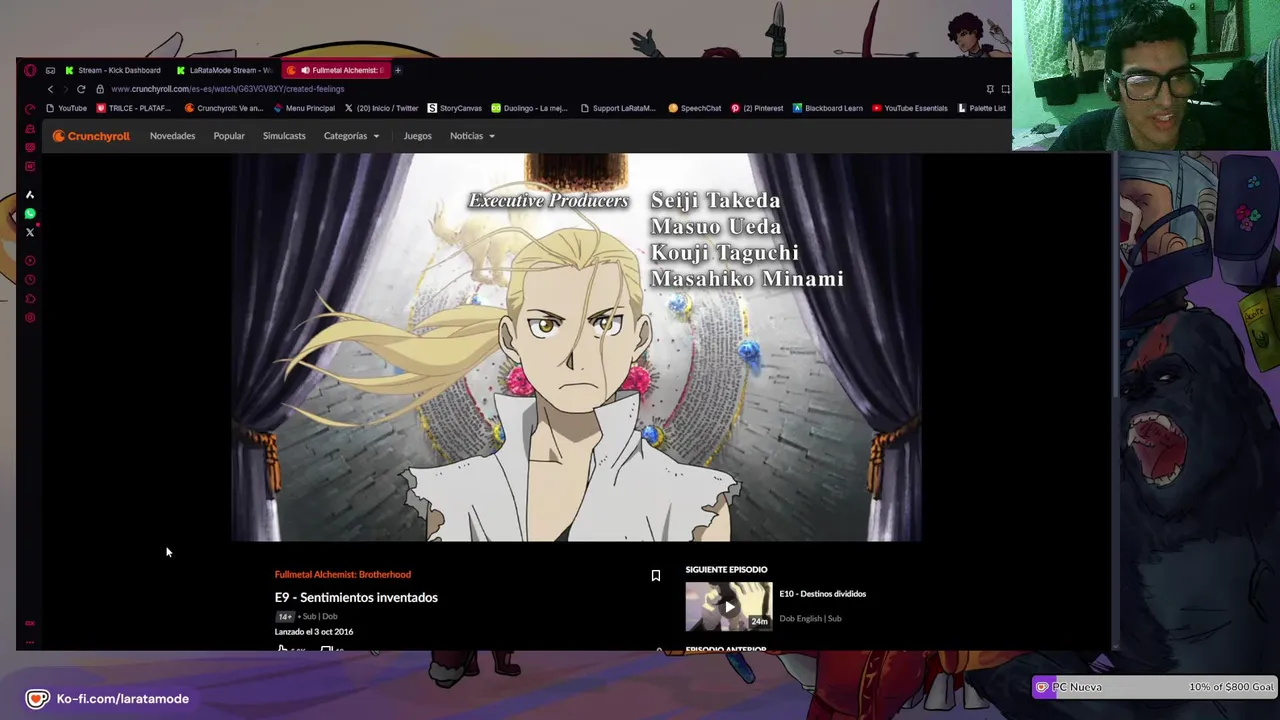The width and height of the screenshot is (1280, 720).
Task: Open the TRILCE bookmark
Action: [x=133, y=108]
